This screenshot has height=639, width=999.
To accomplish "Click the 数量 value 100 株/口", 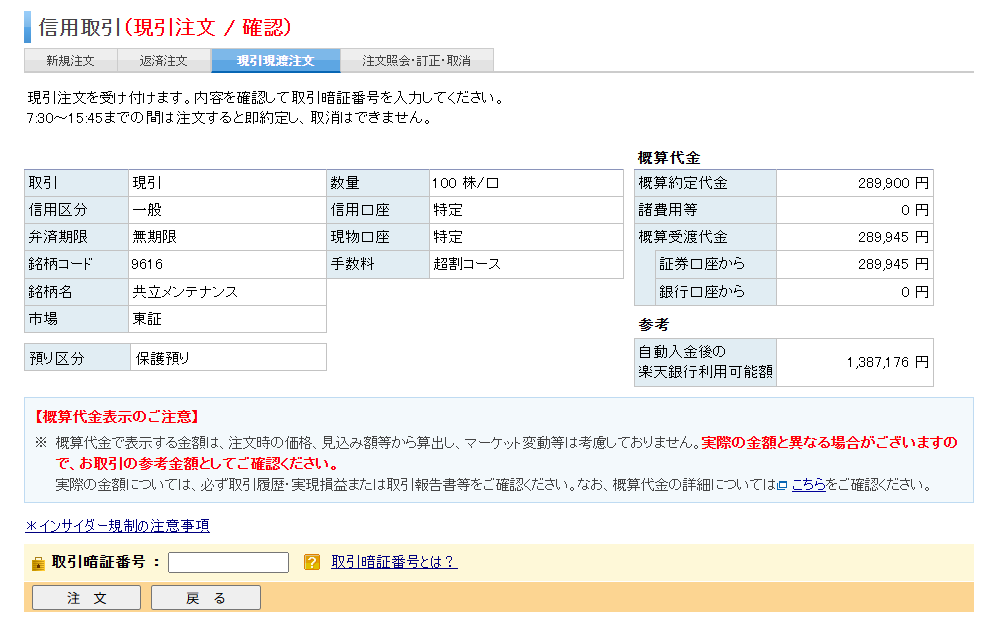I will click(x=465, y=184).
